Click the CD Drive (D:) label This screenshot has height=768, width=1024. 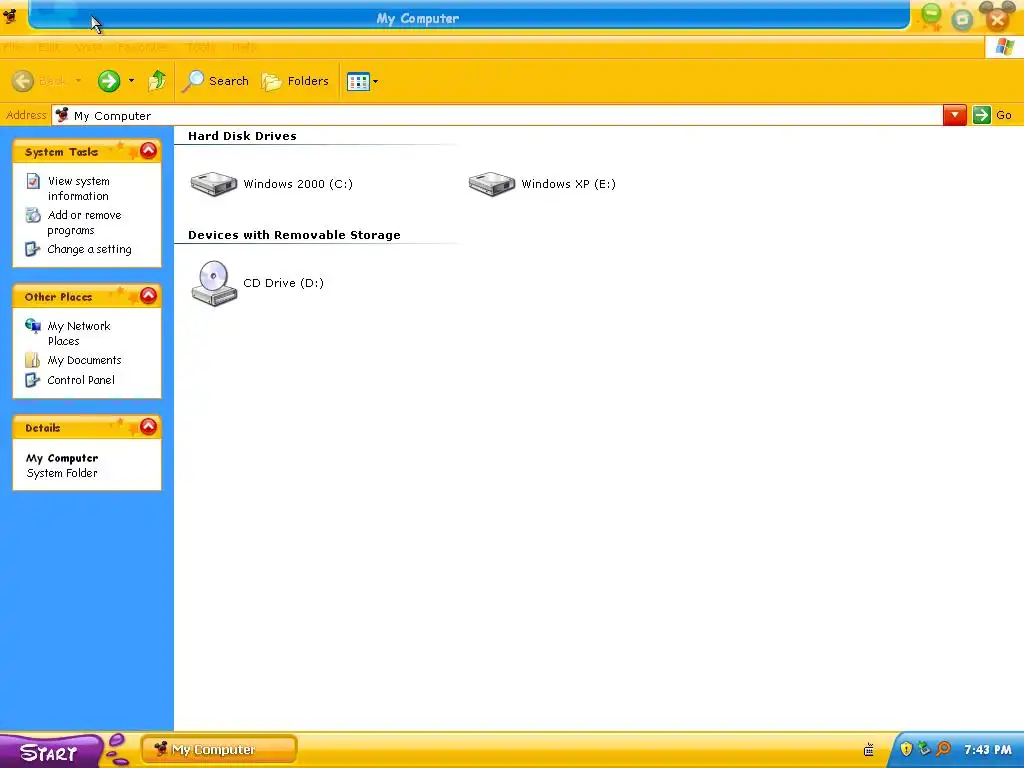[283, 283]
